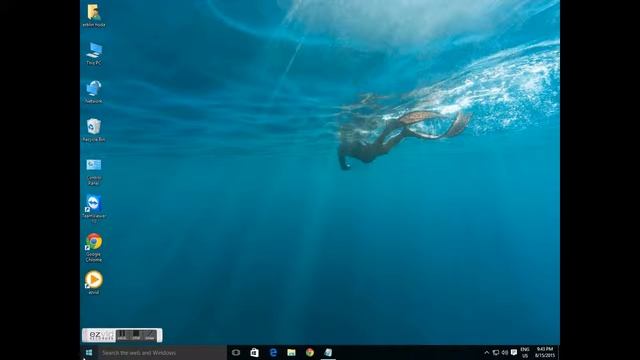
Task: Select the TeamViewer desktop shortcut
Action: pyautogui.click(x=94, y=208)
